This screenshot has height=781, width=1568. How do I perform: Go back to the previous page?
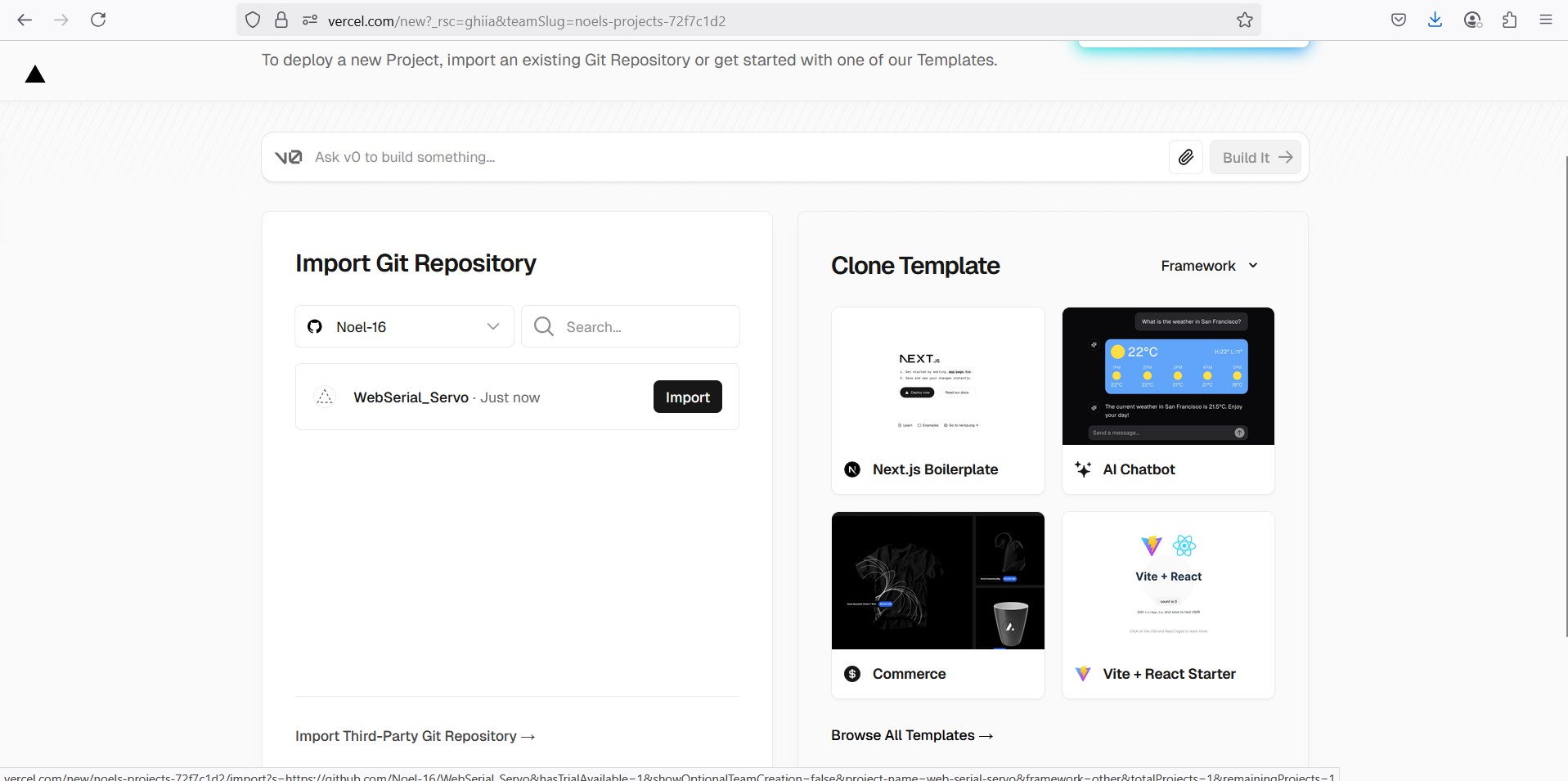coord(25,20)
